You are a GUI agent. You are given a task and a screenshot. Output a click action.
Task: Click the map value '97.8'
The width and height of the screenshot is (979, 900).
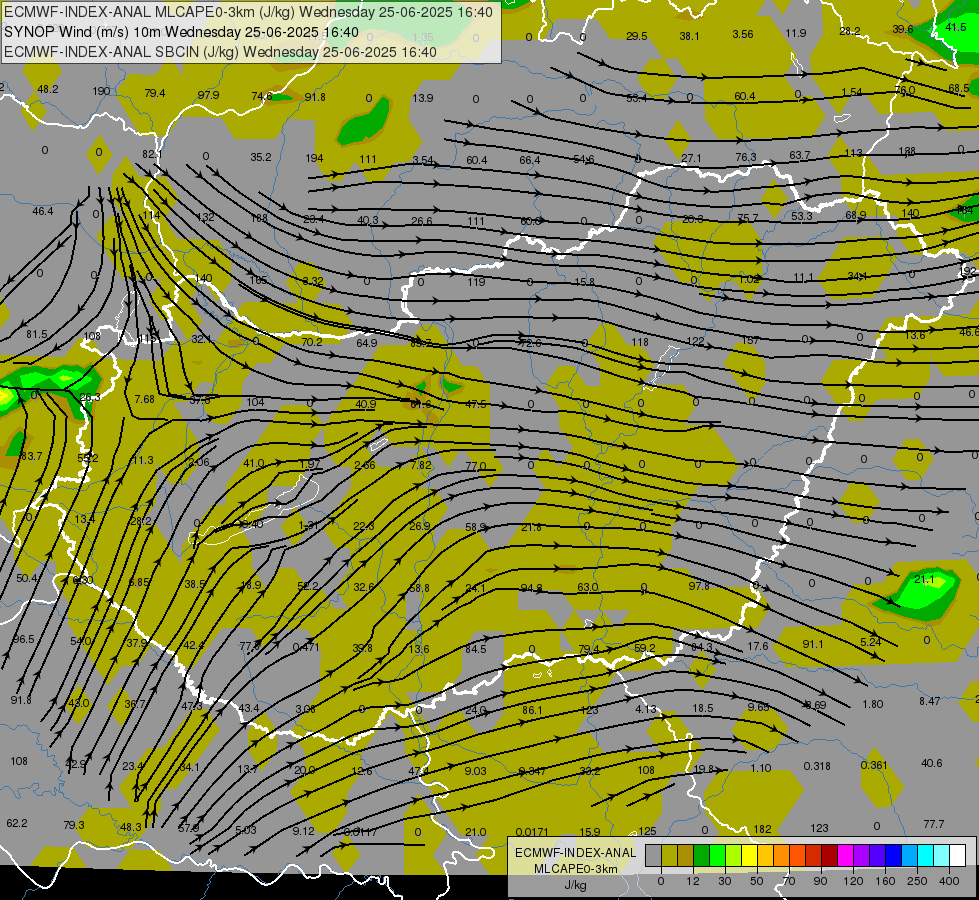pos(699,586)
